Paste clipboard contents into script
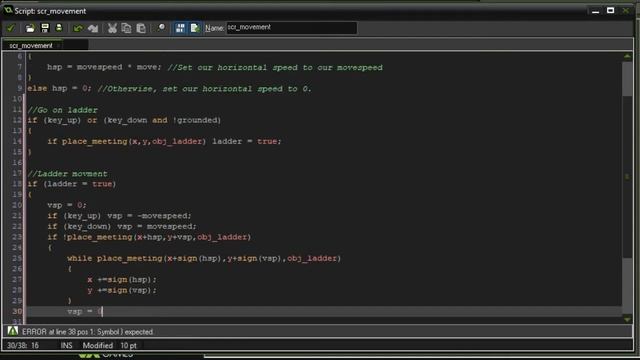640x360 pixels. tap(141, 28)
